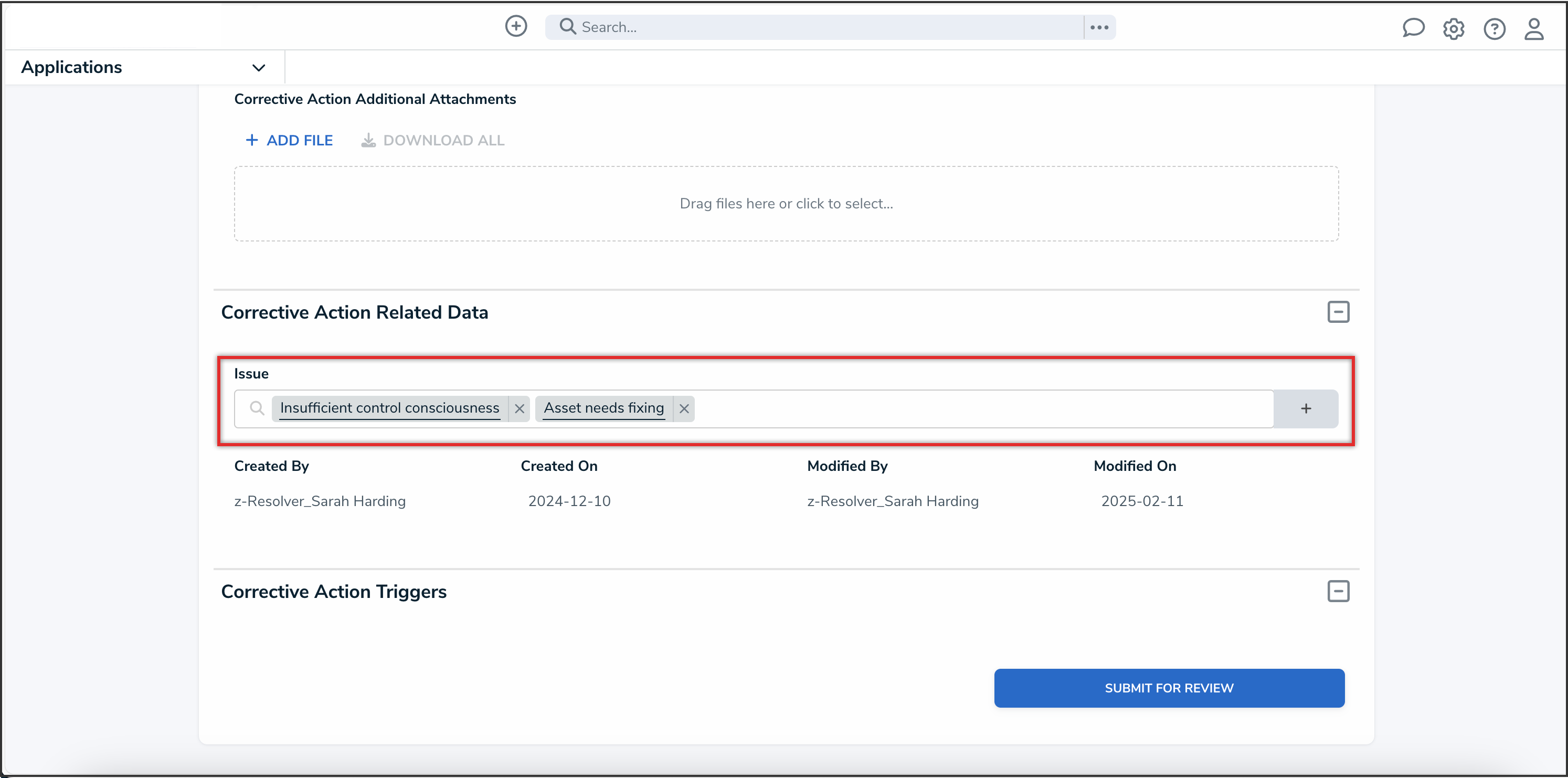Screen dimensions: 1568x778
Task: Open the Asset needs fixing issue link
Action: click(x=603, y=408)
